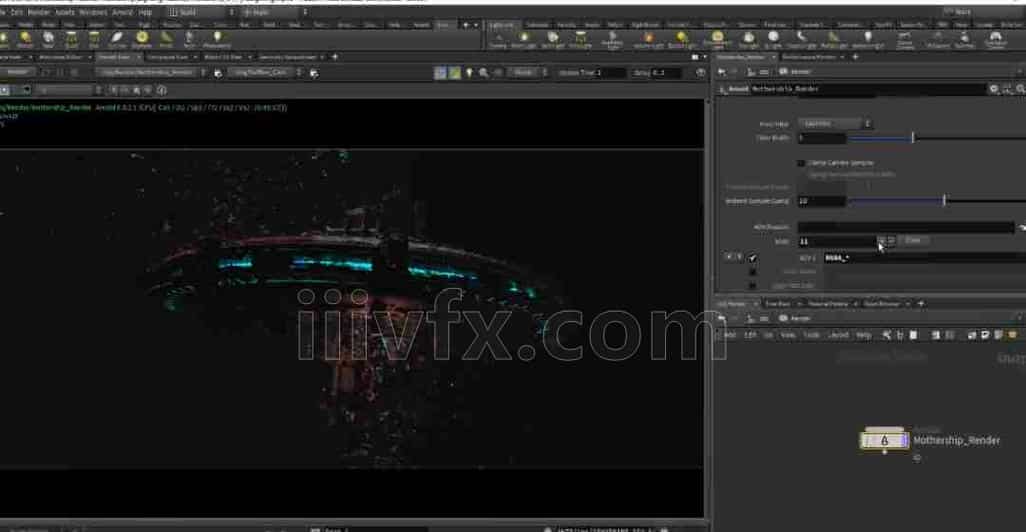Click the Indirect Sample Clamp slider handle
The image size is (1026, 532).
tap(944, 201)
